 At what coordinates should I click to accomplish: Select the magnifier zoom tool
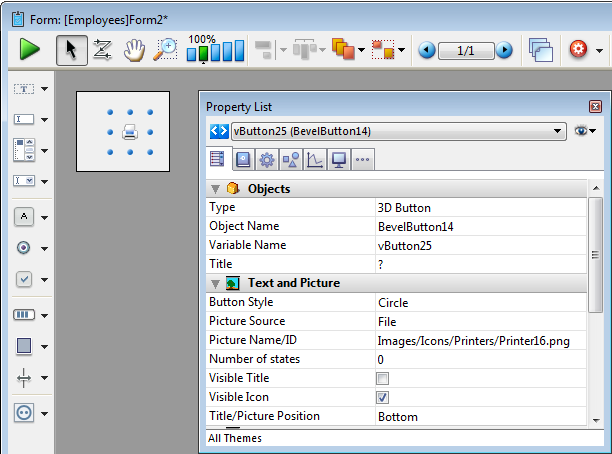pos(165,50)
